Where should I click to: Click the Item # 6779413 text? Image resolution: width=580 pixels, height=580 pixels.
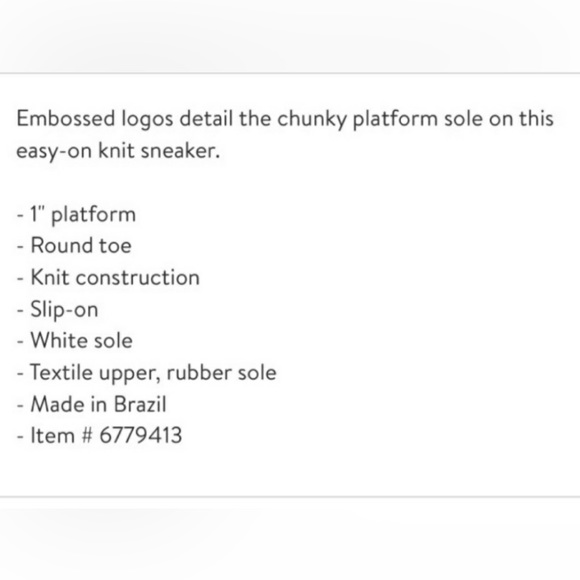pyautogui.click(x=106, y=435)
